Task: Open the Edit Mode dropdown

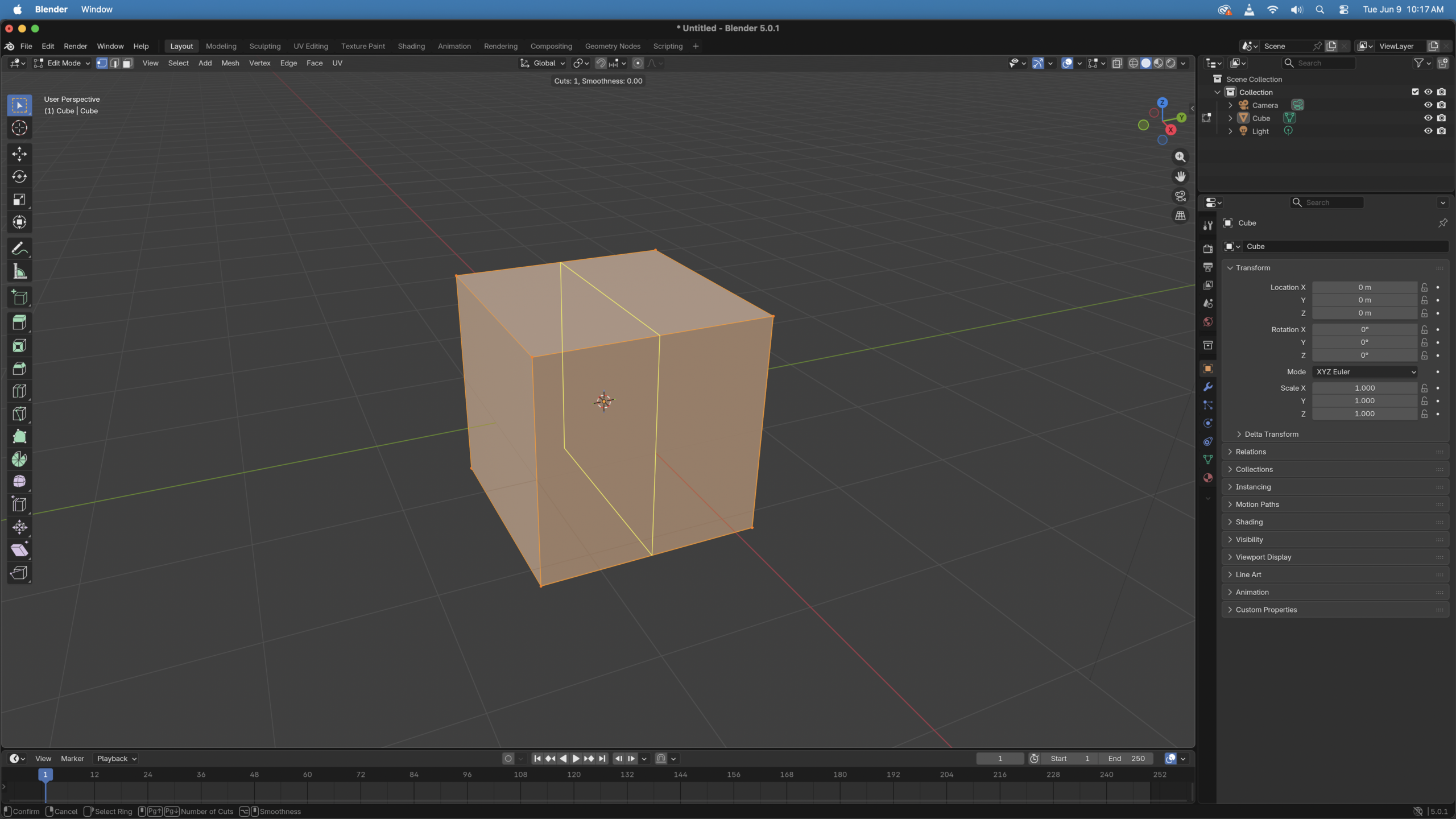Action: (62, 63)
